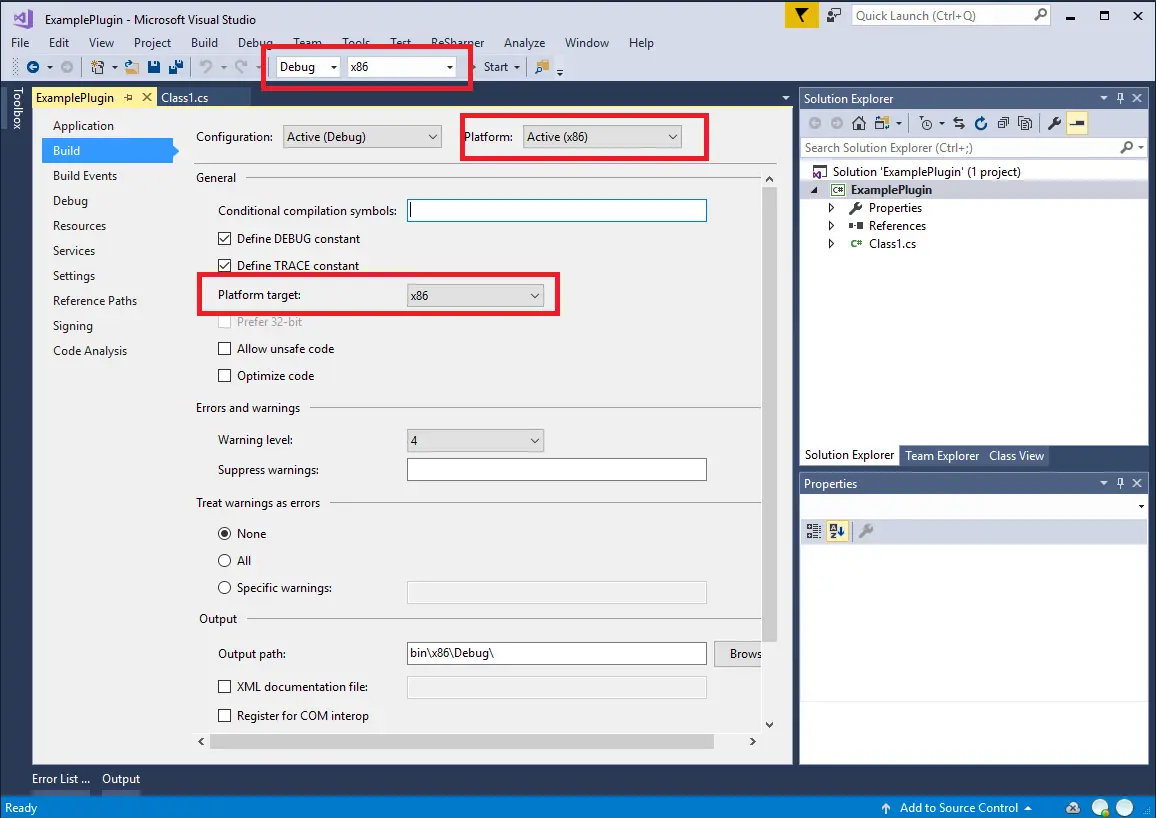
Task: Click the wrench Properties icon in Solution Explorer toolbar
Action: tap(1054, 123)
